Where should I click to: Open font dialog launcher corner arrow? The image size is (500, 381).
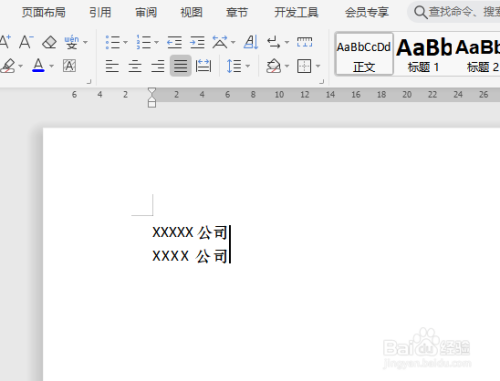pyautogui.click(x=89, y=81)
